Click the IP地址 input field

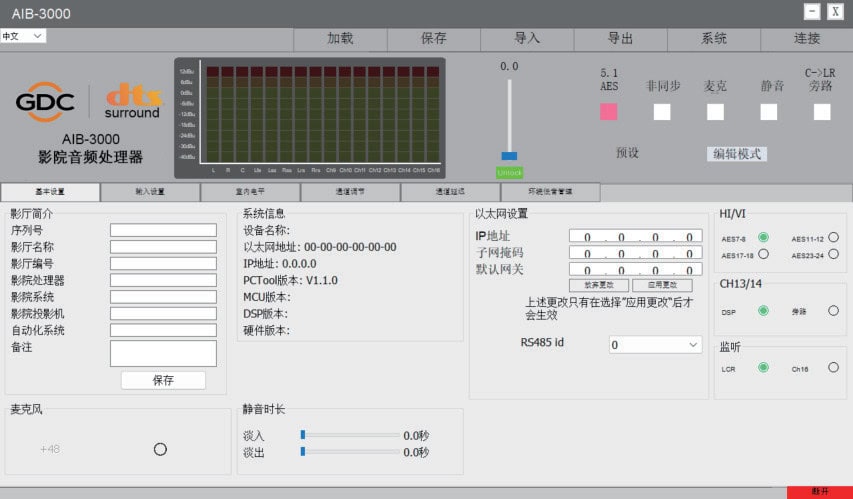pos(635,236)
